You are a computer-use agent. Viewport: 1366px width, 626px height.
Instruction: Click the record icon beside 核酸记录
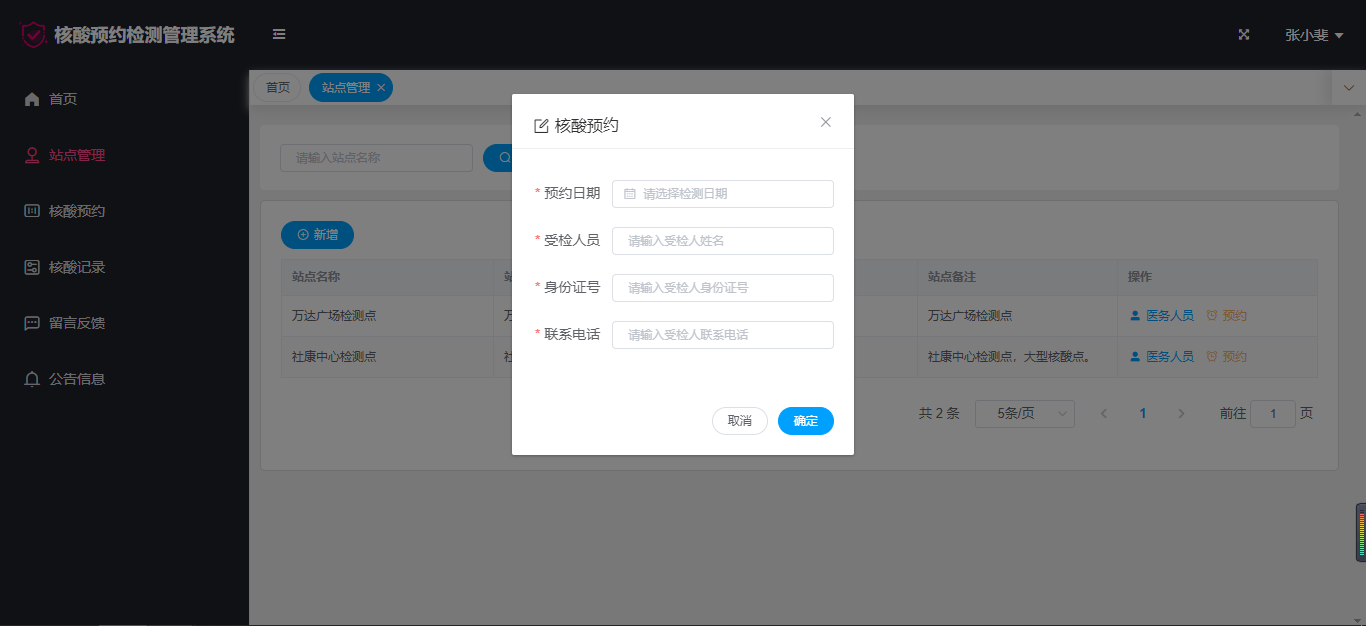[32, 267]
